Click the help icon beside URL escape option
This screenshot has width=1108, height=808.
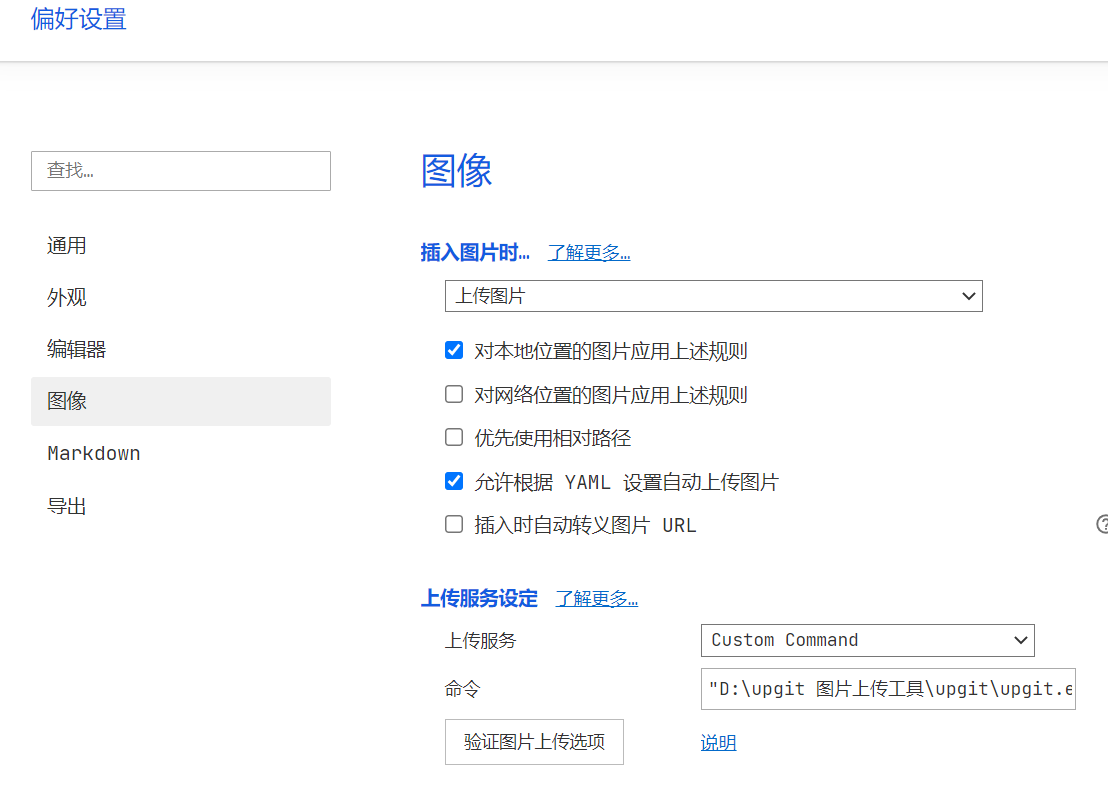coord(1102,524)
